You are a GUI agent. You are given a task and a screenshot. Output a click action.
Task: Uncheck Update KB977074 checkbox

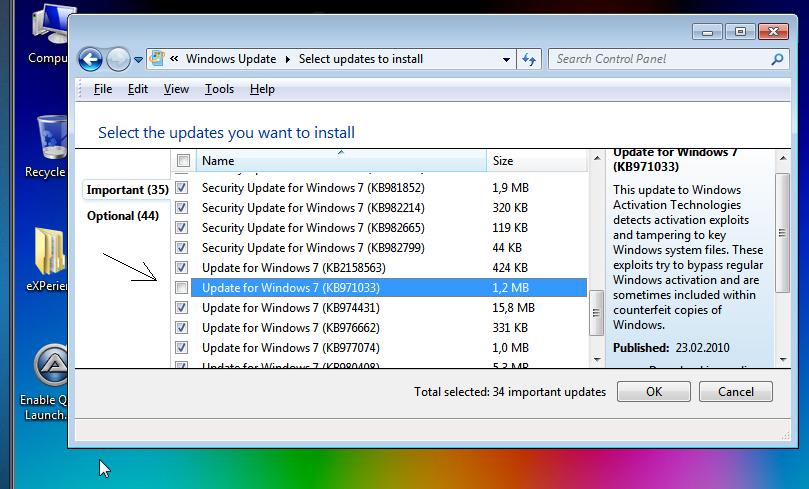(x=182, y=347)
